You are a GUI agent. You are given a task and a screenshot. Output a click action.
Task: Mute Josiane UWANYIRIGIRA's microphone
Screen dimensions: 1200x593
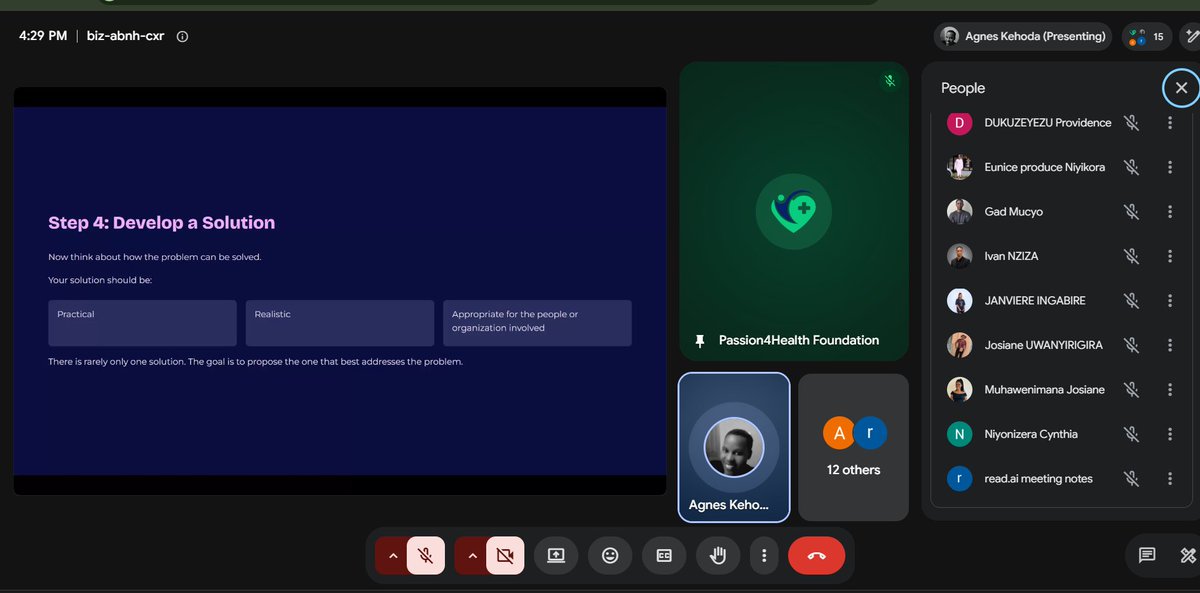coord(1131,345)
